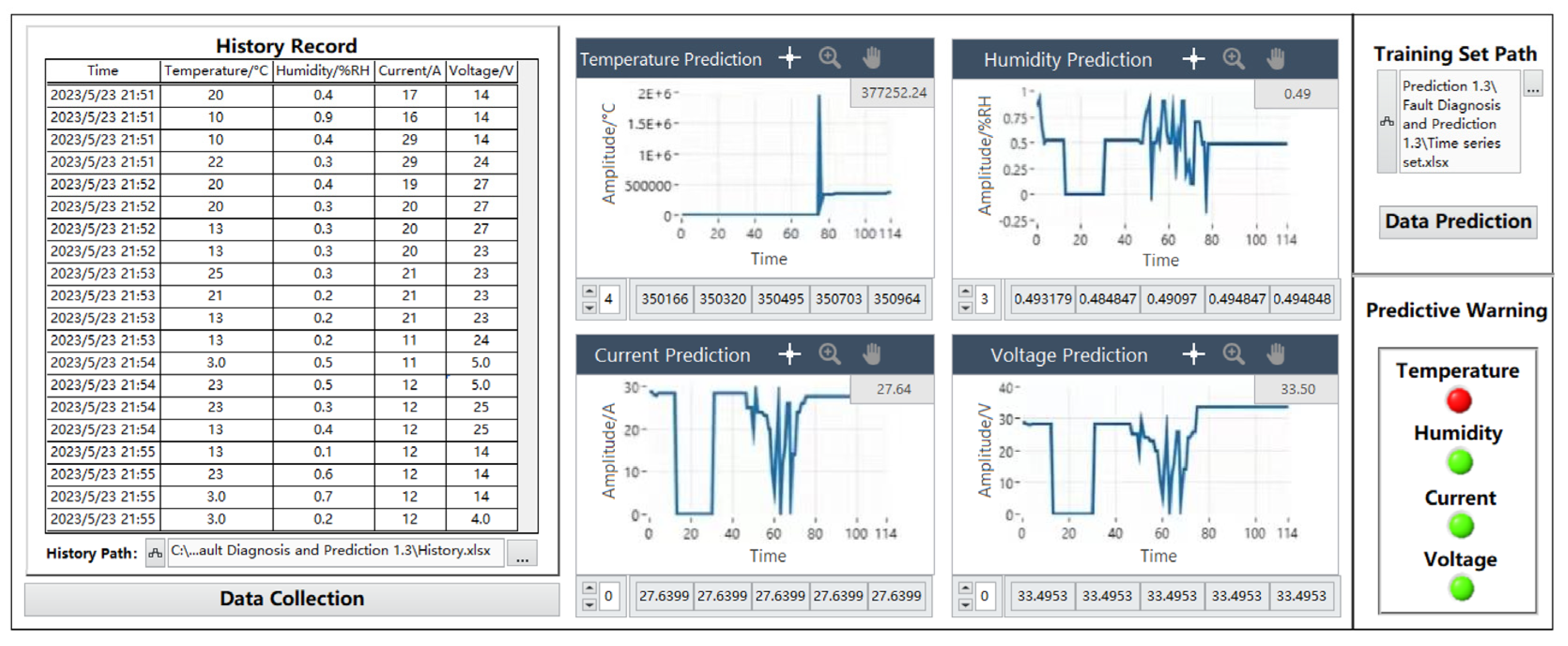Activate zoom tool on Temperature Prediction graph
The height and width of the screenshot is (646, 1568).
830,58
